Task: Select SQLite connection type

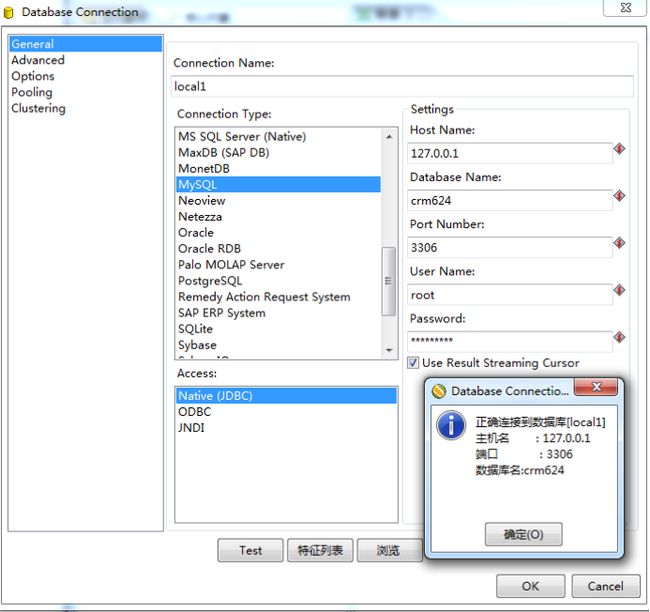Action: [278, 329]
